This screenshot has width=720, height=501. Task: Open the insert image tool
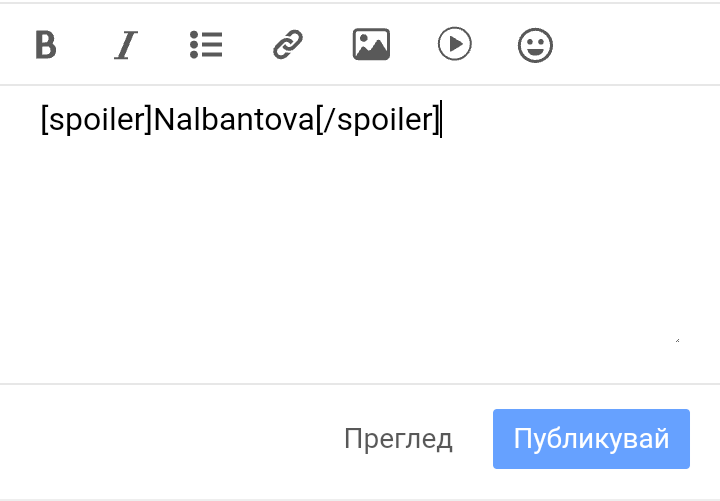point(371,45)
